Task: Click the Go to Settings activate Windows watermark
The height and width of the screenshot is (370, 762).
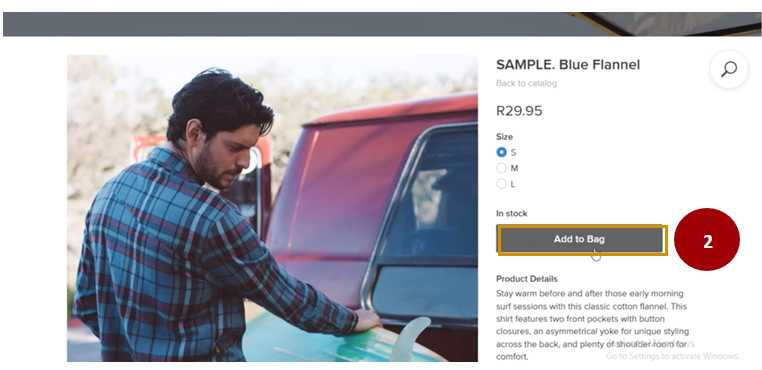Action: [x=672, y=356]
